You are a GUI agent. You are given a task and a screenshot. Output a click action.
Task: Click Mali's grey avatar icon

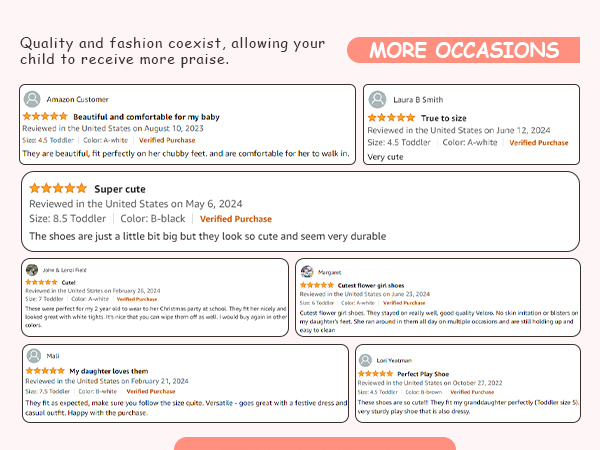34,355
